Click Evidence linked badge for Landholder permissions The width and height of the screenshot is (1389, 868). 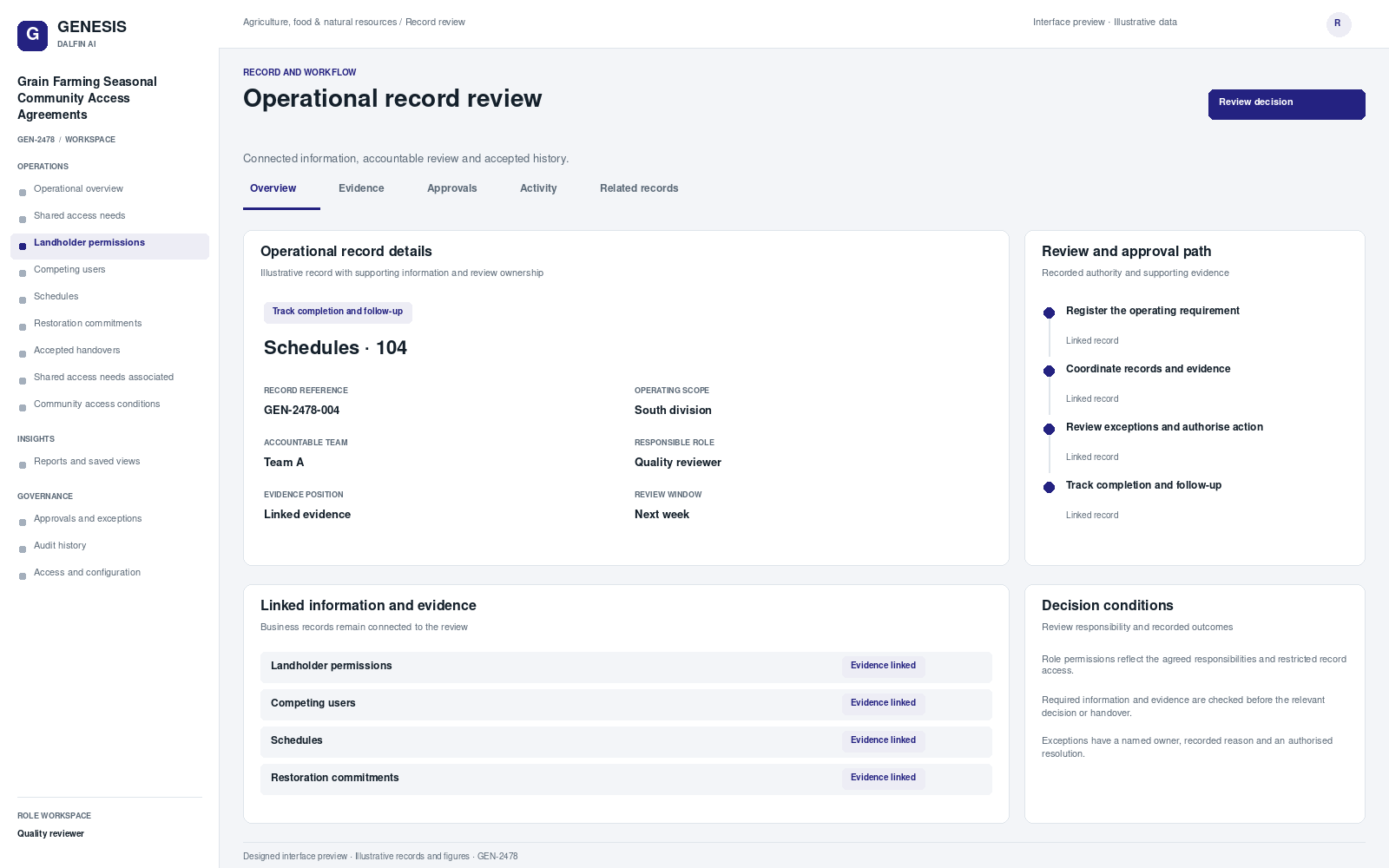883,666
